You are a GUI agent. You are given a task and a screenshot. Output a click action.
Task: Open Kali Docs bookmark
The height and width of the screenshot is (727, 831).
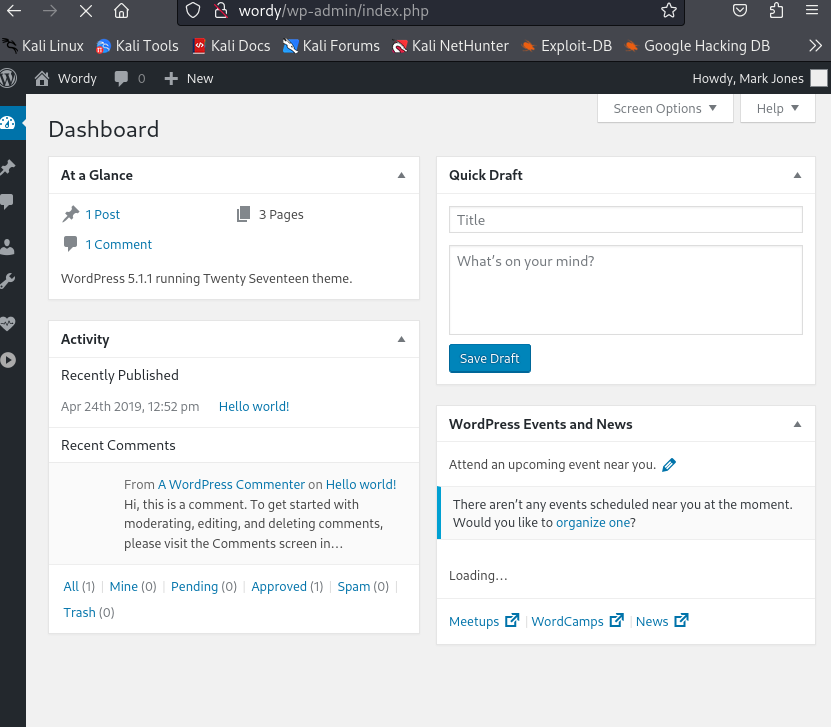click(231, 46)
